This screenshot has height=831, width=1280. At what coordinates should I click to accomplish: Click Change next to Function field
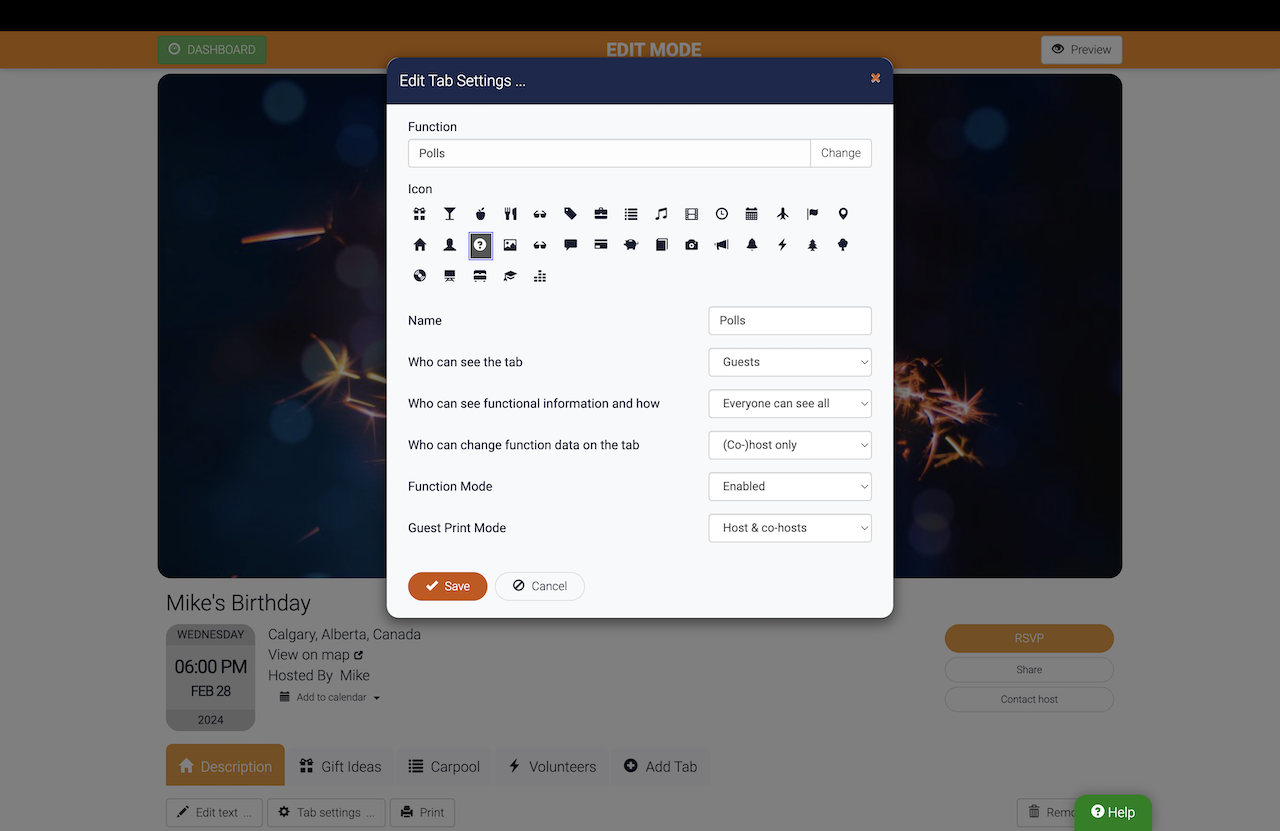click(841, 153)
